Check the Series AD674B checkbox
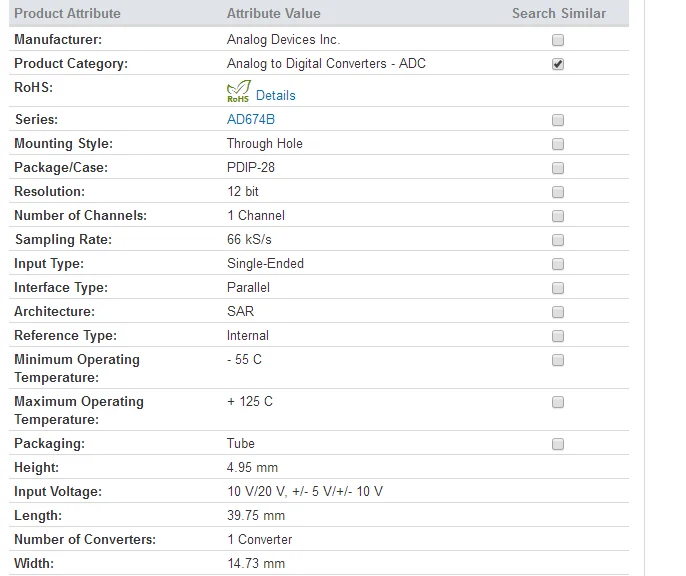Image resolution: width=686 pixels, height=576 pixels. pyautogui.click(x=558, y=120)
